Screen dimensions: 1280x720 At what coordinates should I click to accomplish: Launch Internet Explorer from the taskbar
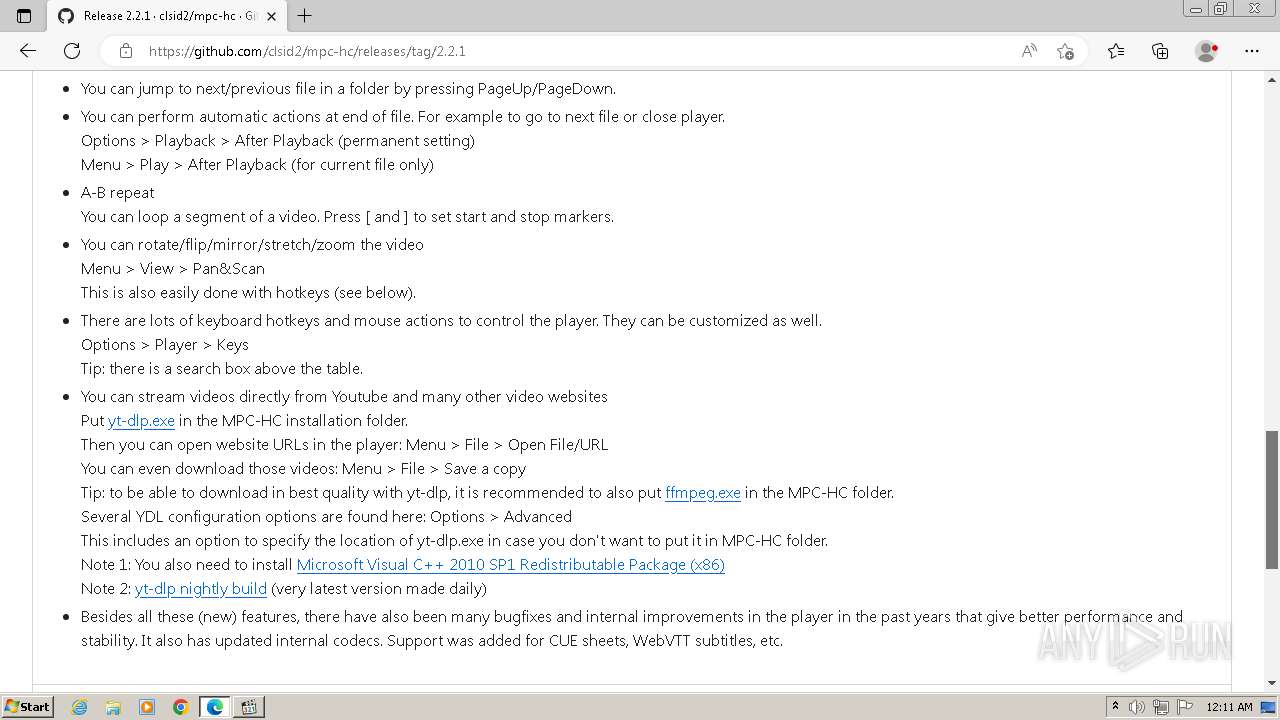click(79, 707)
